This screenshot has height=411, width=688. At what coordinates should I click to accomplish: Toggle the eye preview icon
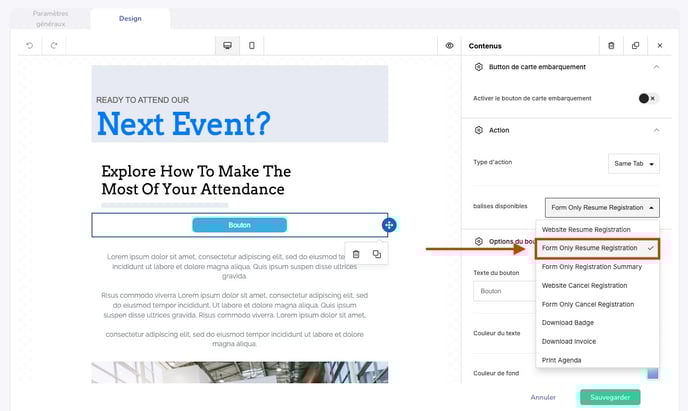(x=449, y=45)
